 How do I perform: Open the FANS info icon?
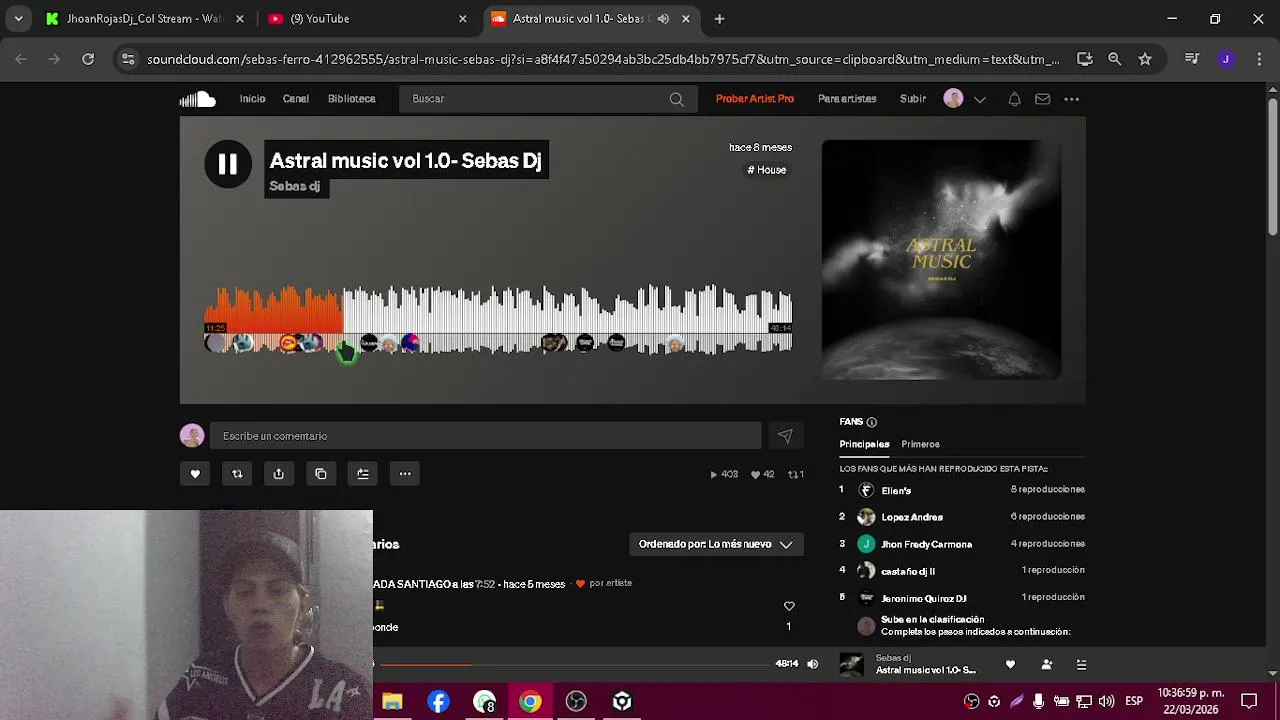point(872,422)
